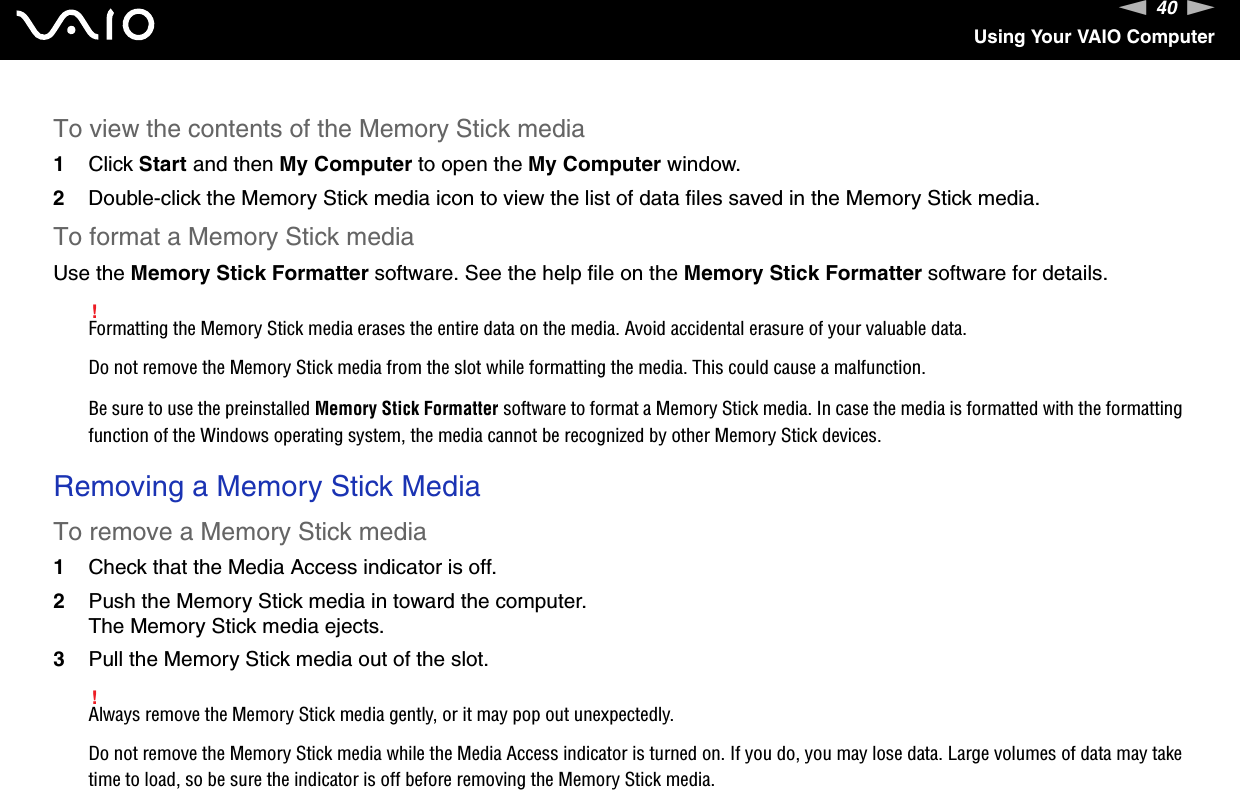Open the 'Using Your VAIO Computer' header link

coord(1094,37)
